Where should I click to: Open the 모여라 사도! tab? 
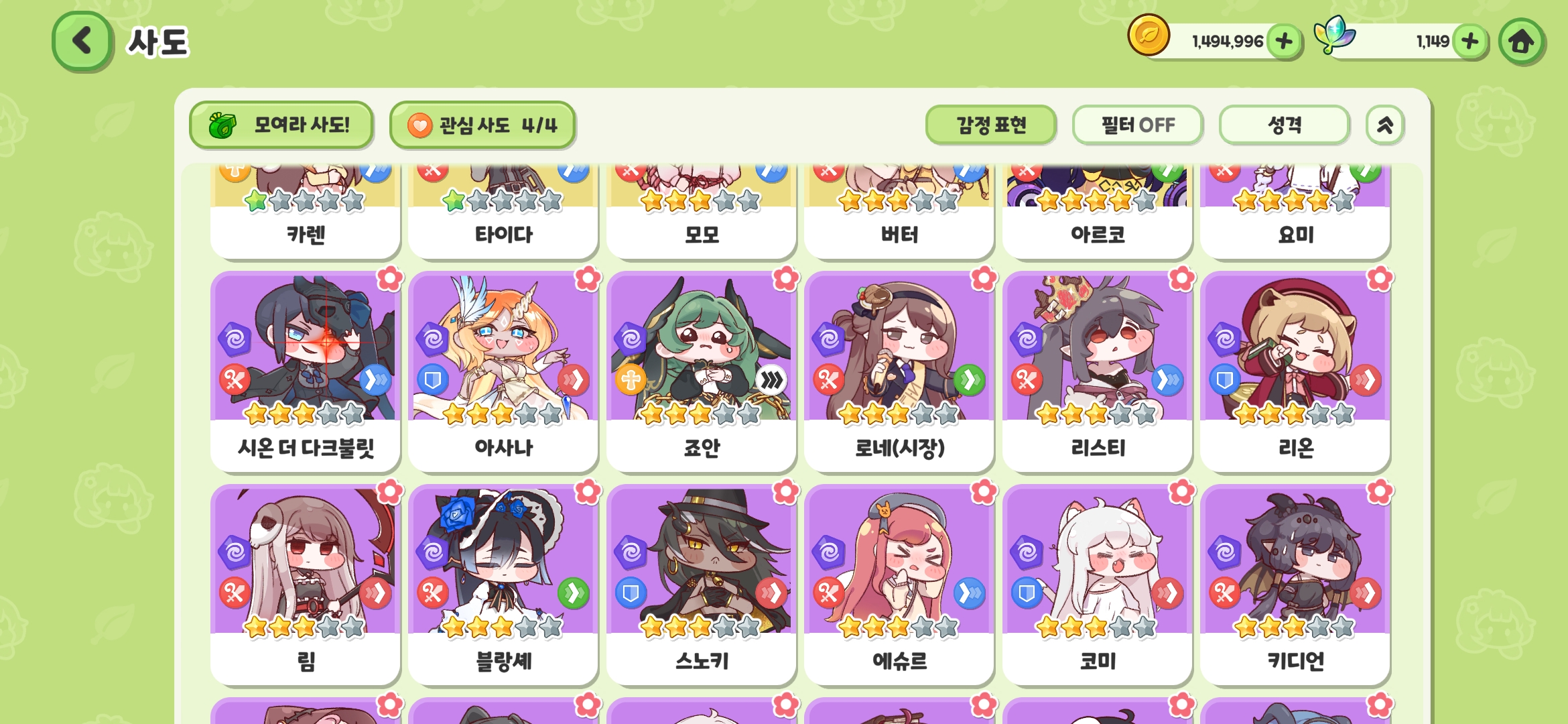tap(281, 125)
